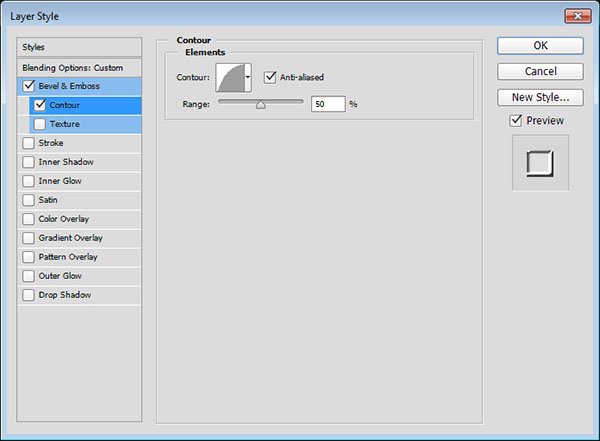Enable the Pattern Overlay checkbox
This screenshot has width=600, height=441.
tap(28, 257)
